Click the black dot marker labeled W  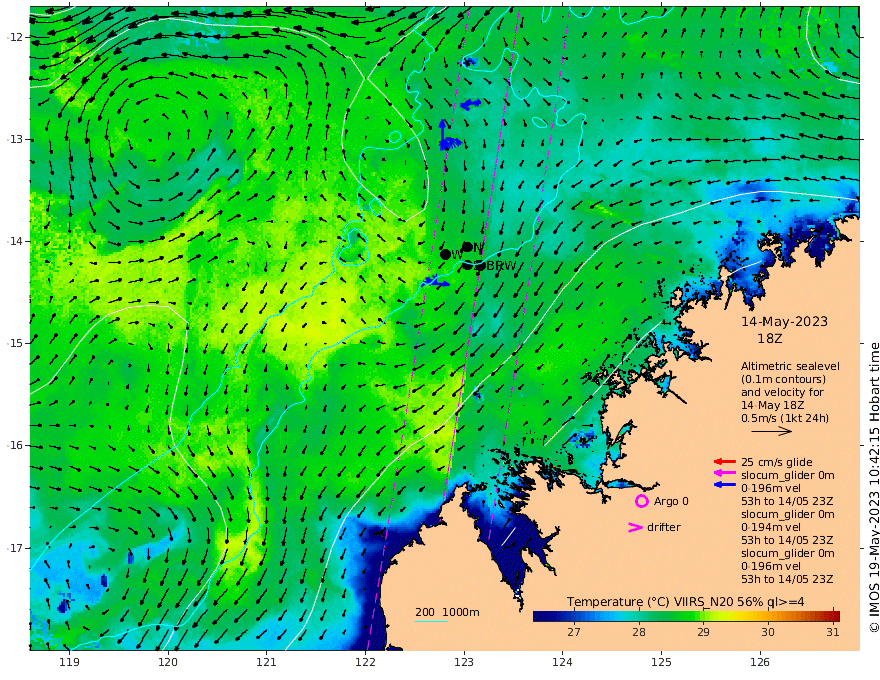tap(446, 254)
